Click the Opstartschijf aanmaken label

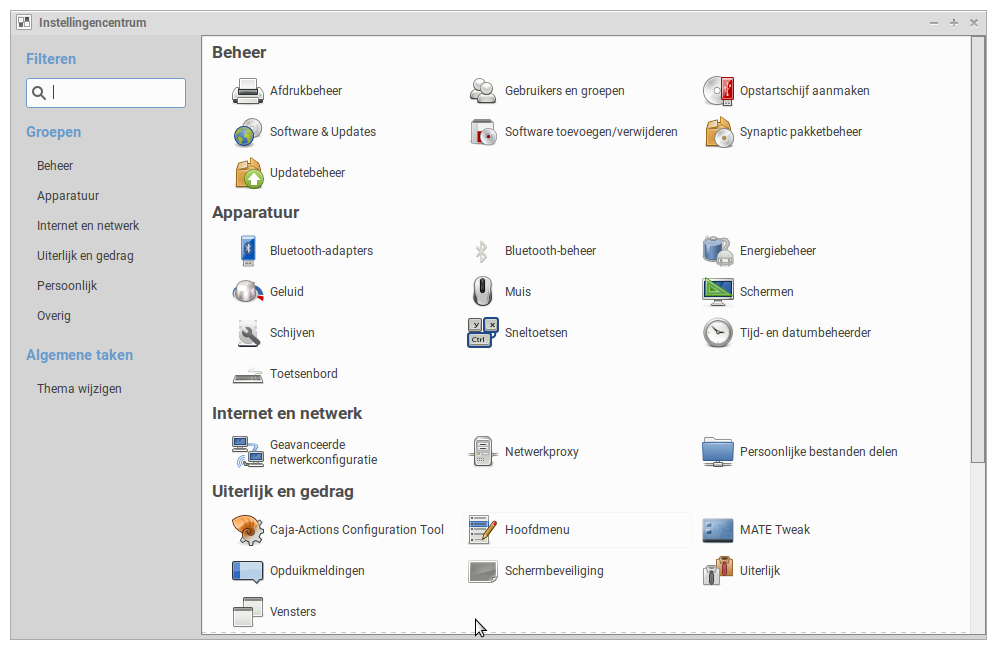[804, 91]
